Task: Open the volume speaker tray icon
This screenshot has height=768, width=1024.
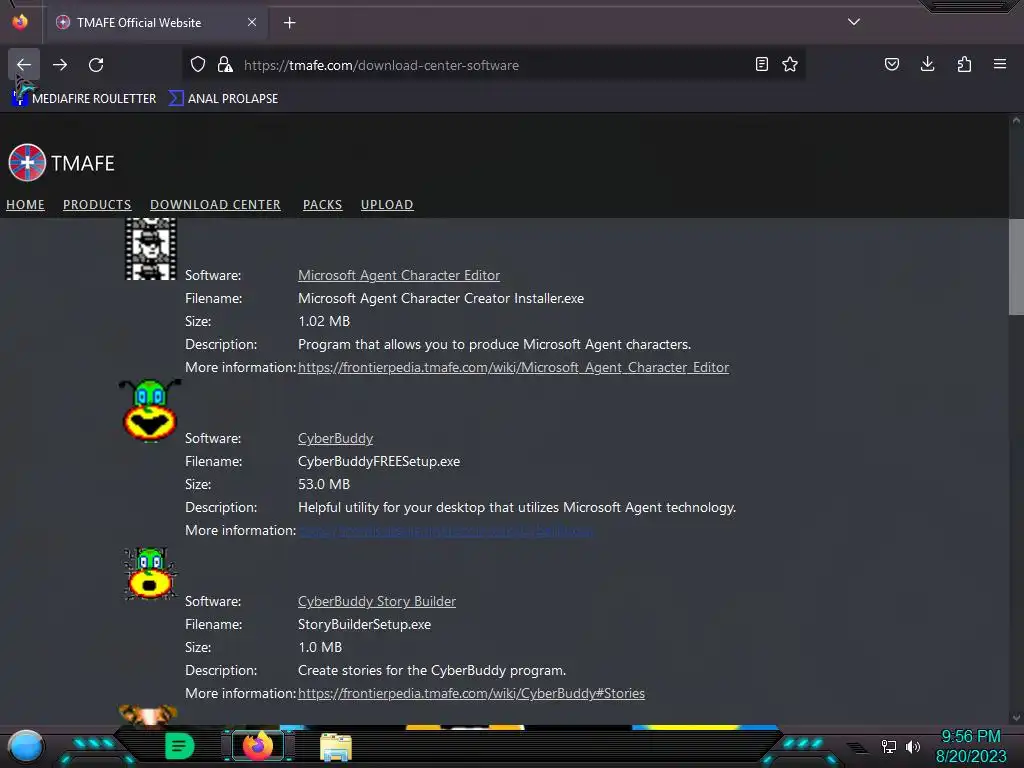Action: coord(913,746)
